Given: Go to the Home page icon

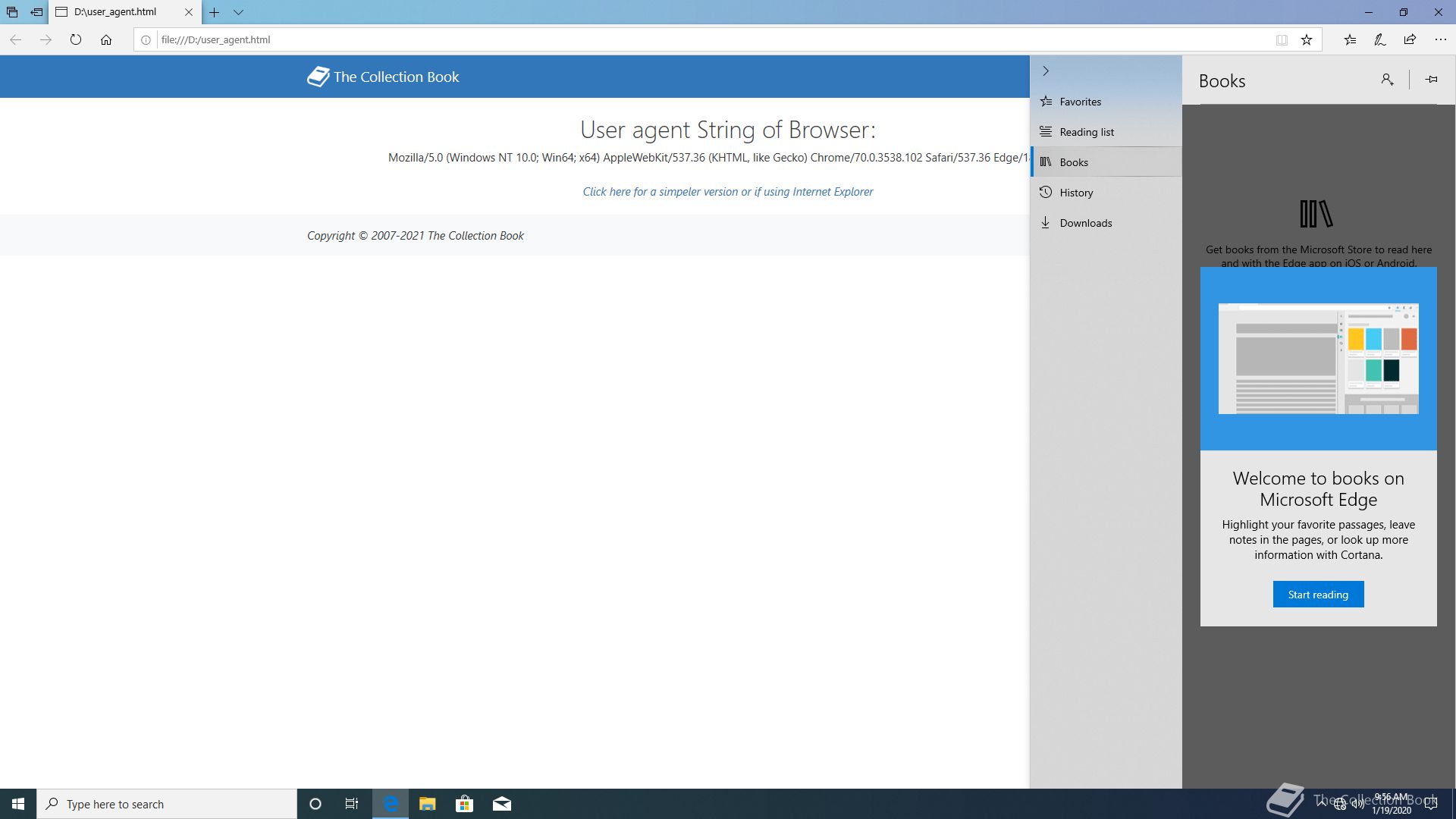Looking at the screenshot, I should point(106,39).
